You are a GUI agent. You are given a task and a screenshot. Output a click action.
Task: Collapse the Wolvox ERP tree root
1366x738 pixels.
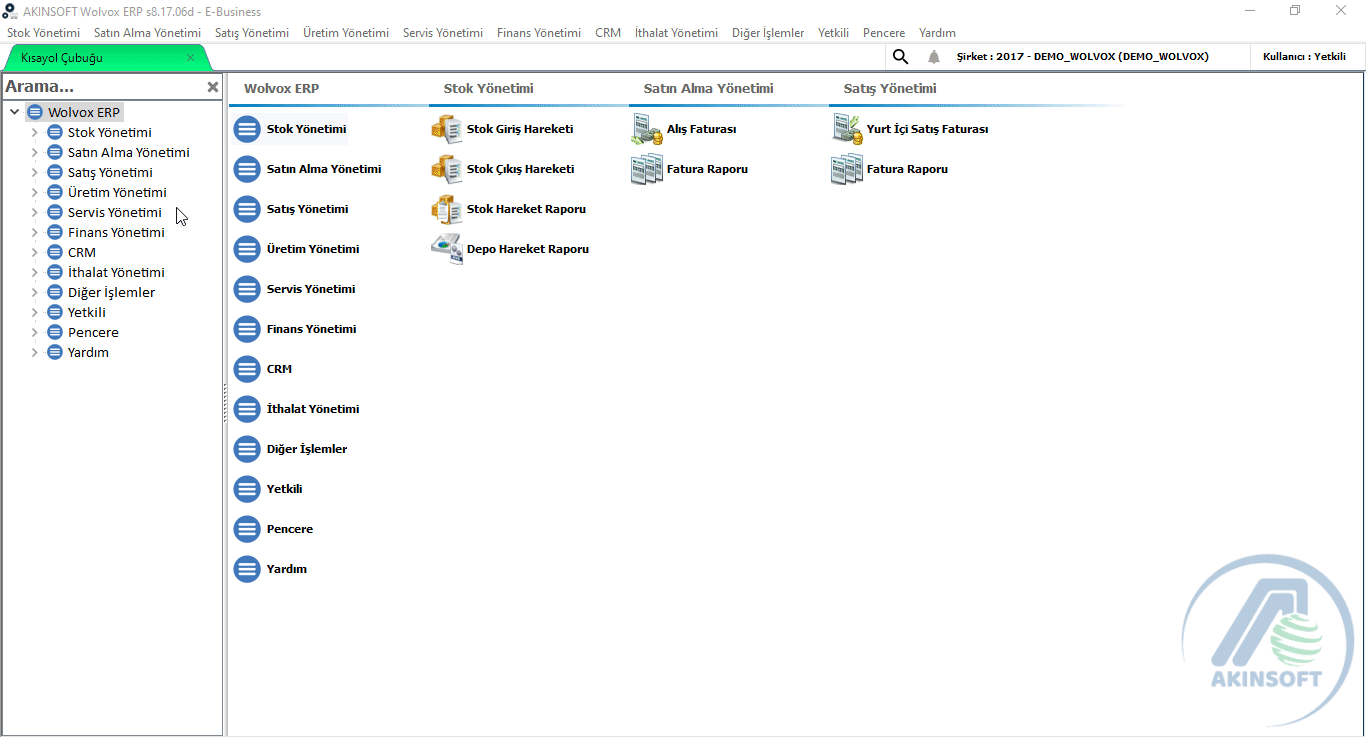pyautogui.click(x=14, y=112)
